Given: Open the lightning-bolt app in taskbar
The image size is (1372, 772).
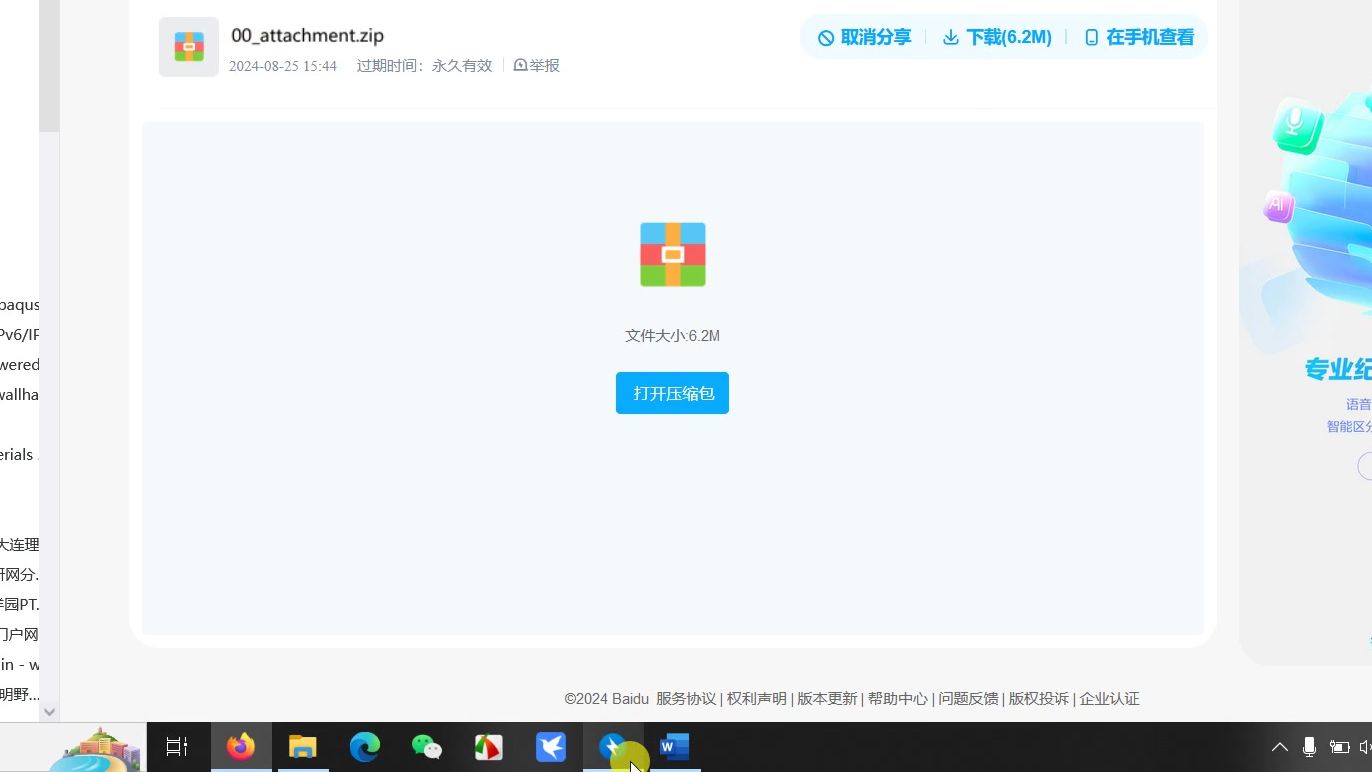Looking at the screenshot, I should (612, 747).
